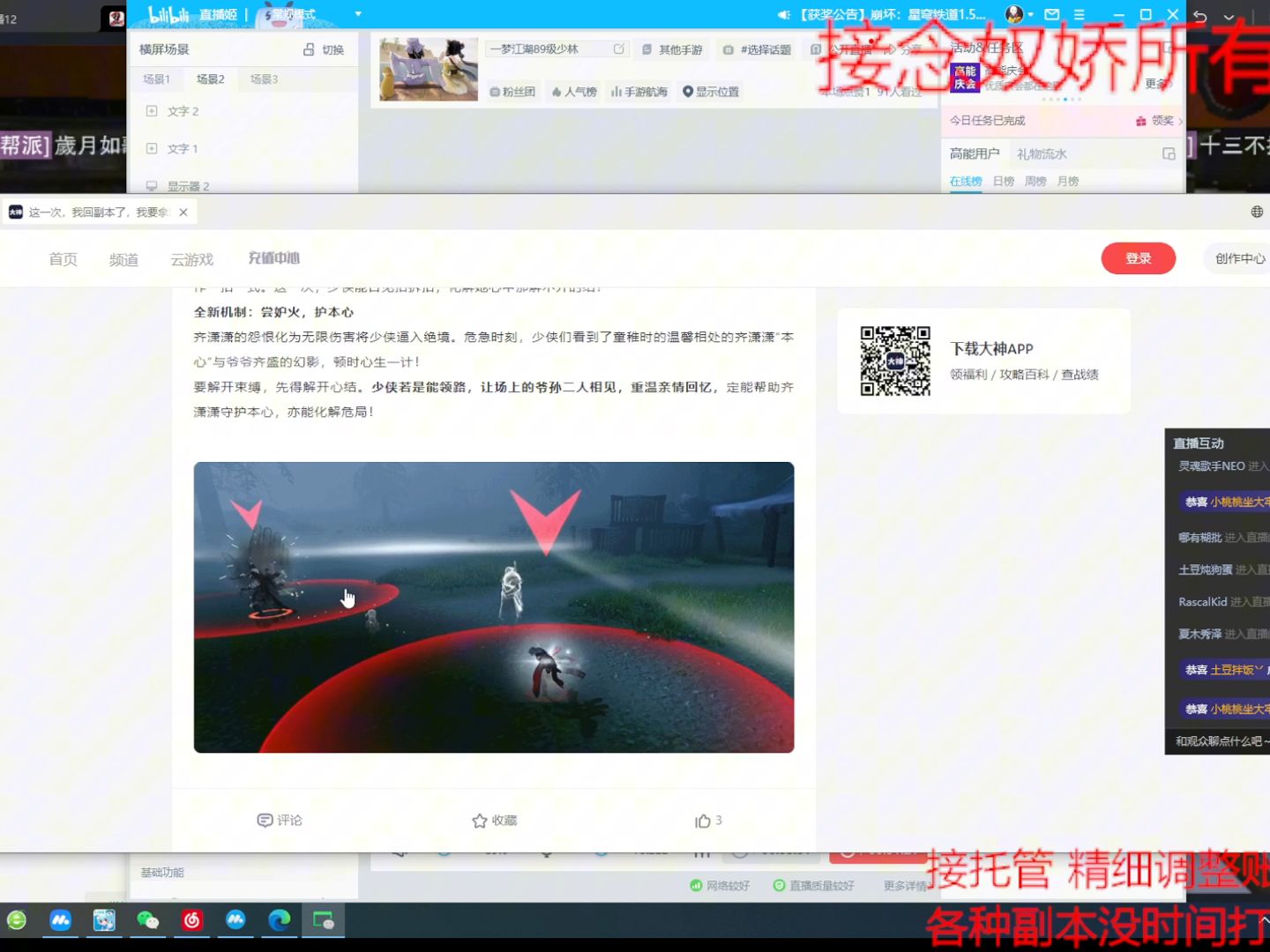Open 频道 in site navigation

click(x=124, y=259)
